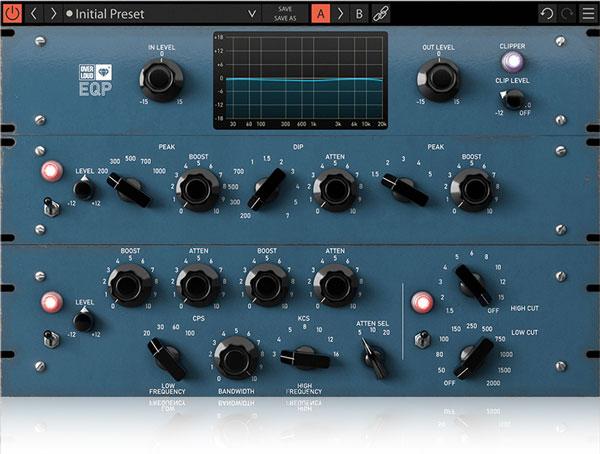
Task: Click the copy A to B arrow
Action: (340, 13)
